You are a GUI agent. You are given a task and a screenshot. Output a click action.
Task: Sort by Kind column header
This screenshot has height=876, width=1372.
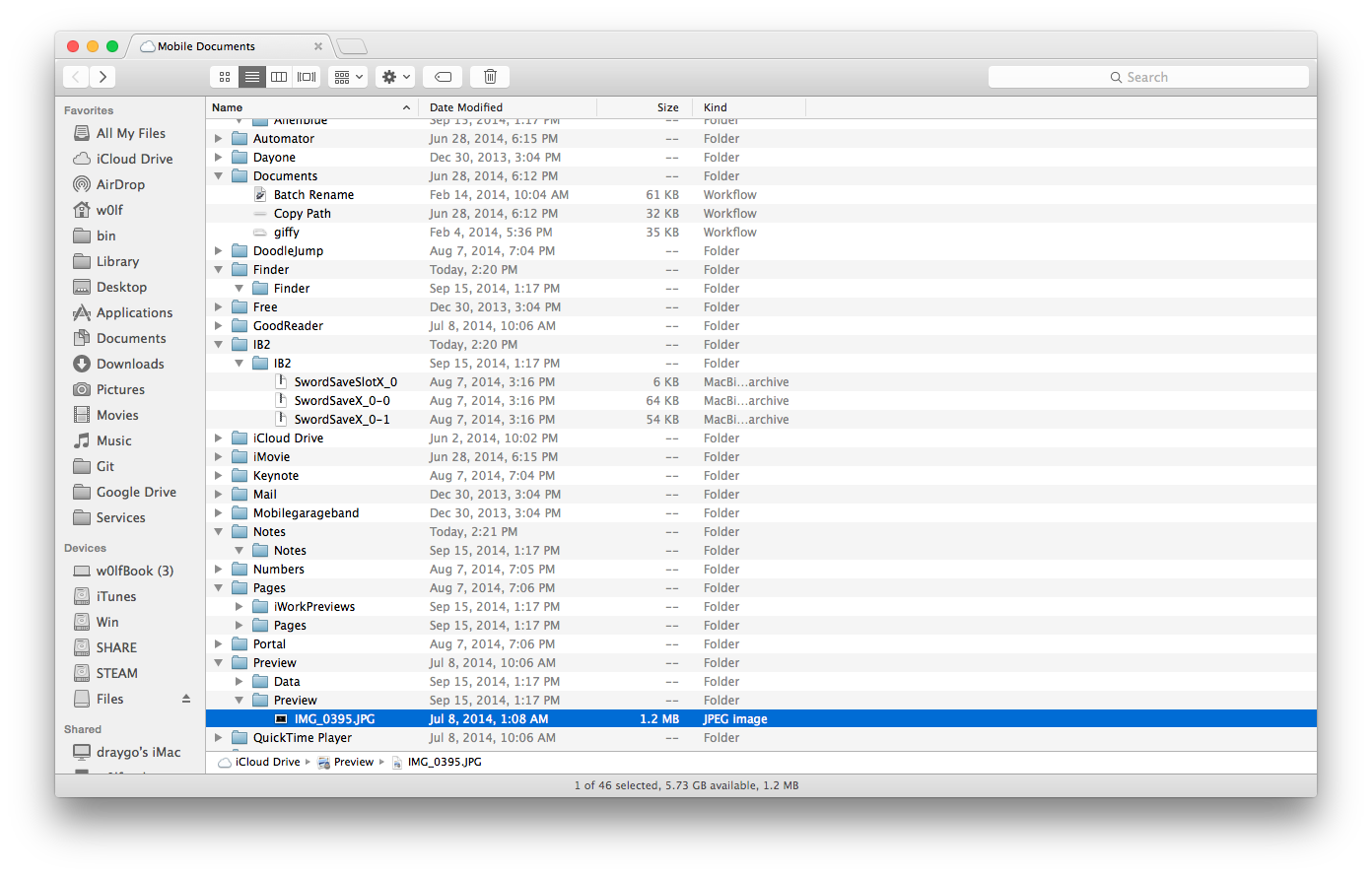coord(749,107)
